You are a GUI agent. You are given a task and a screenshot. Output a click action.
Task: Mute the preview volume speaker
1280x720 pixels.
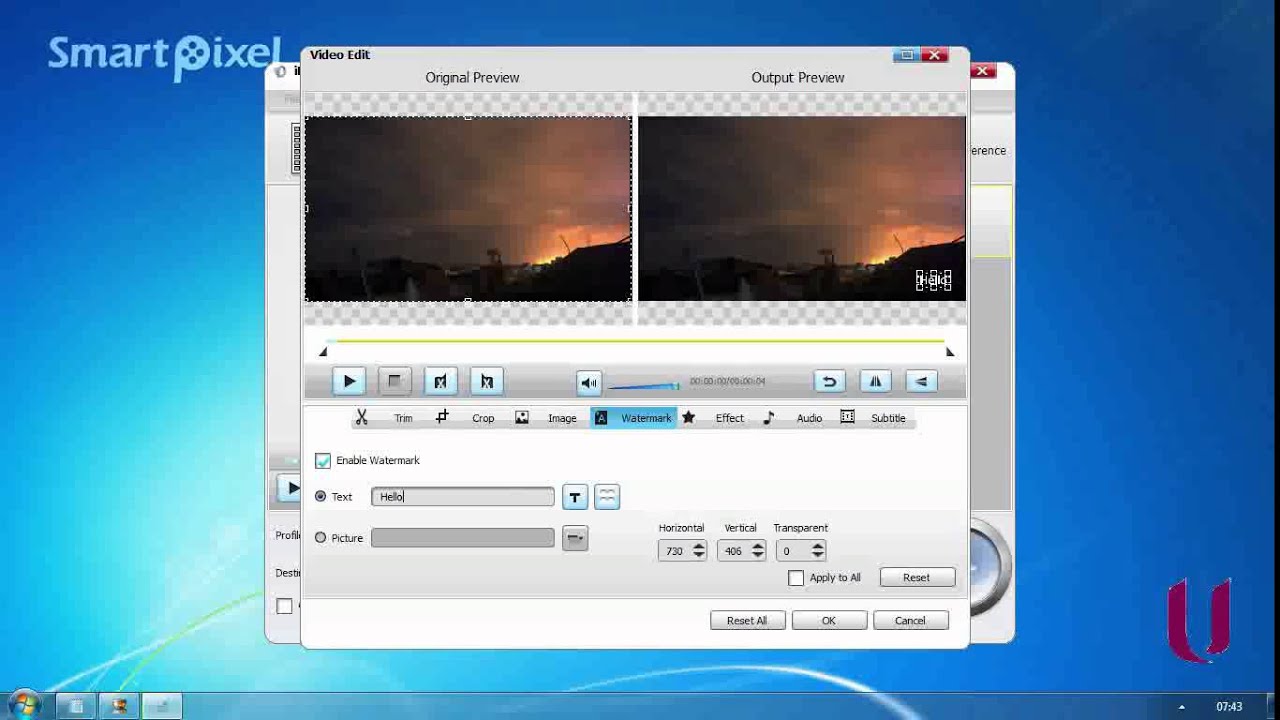[x=589, y=383]
